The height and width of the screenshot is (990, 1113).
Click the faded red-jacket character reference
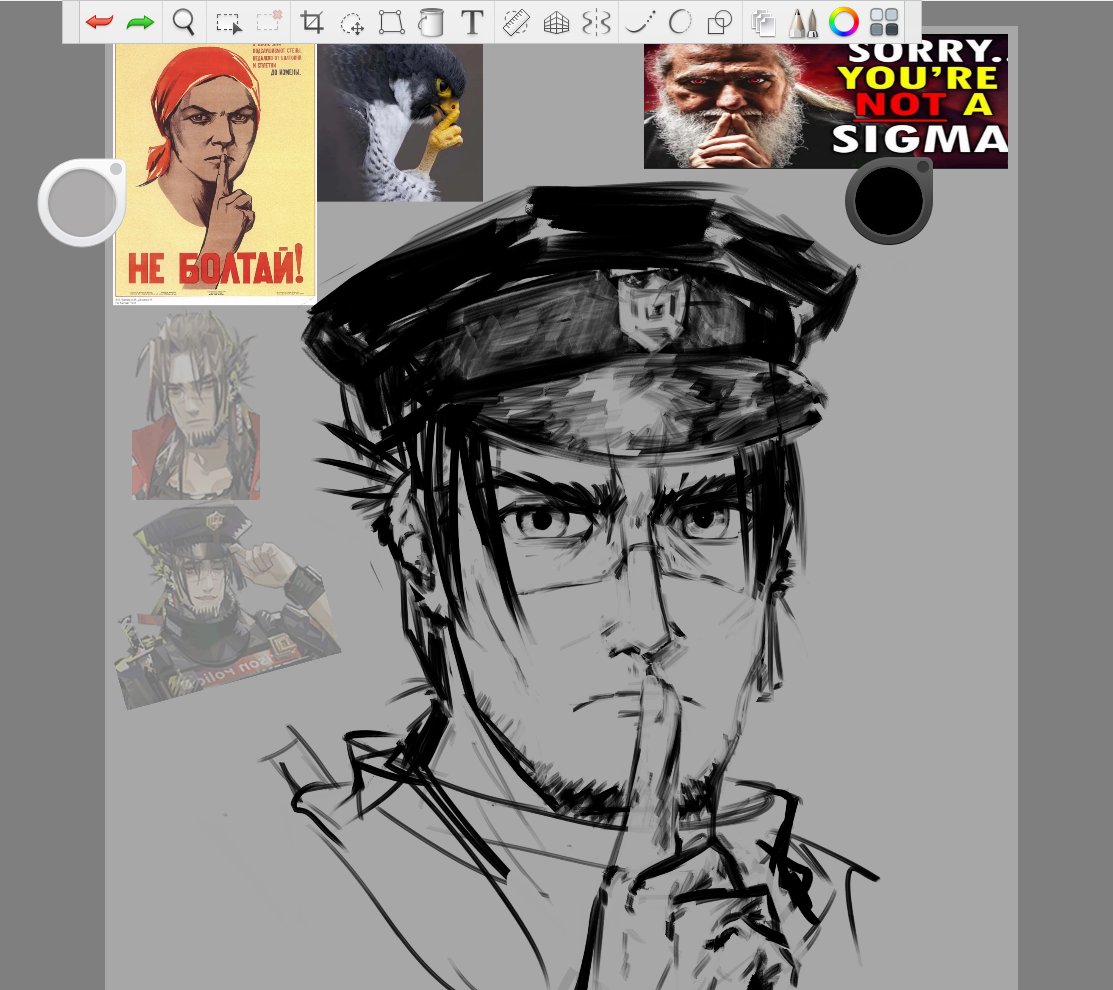(x=196, y=406)
